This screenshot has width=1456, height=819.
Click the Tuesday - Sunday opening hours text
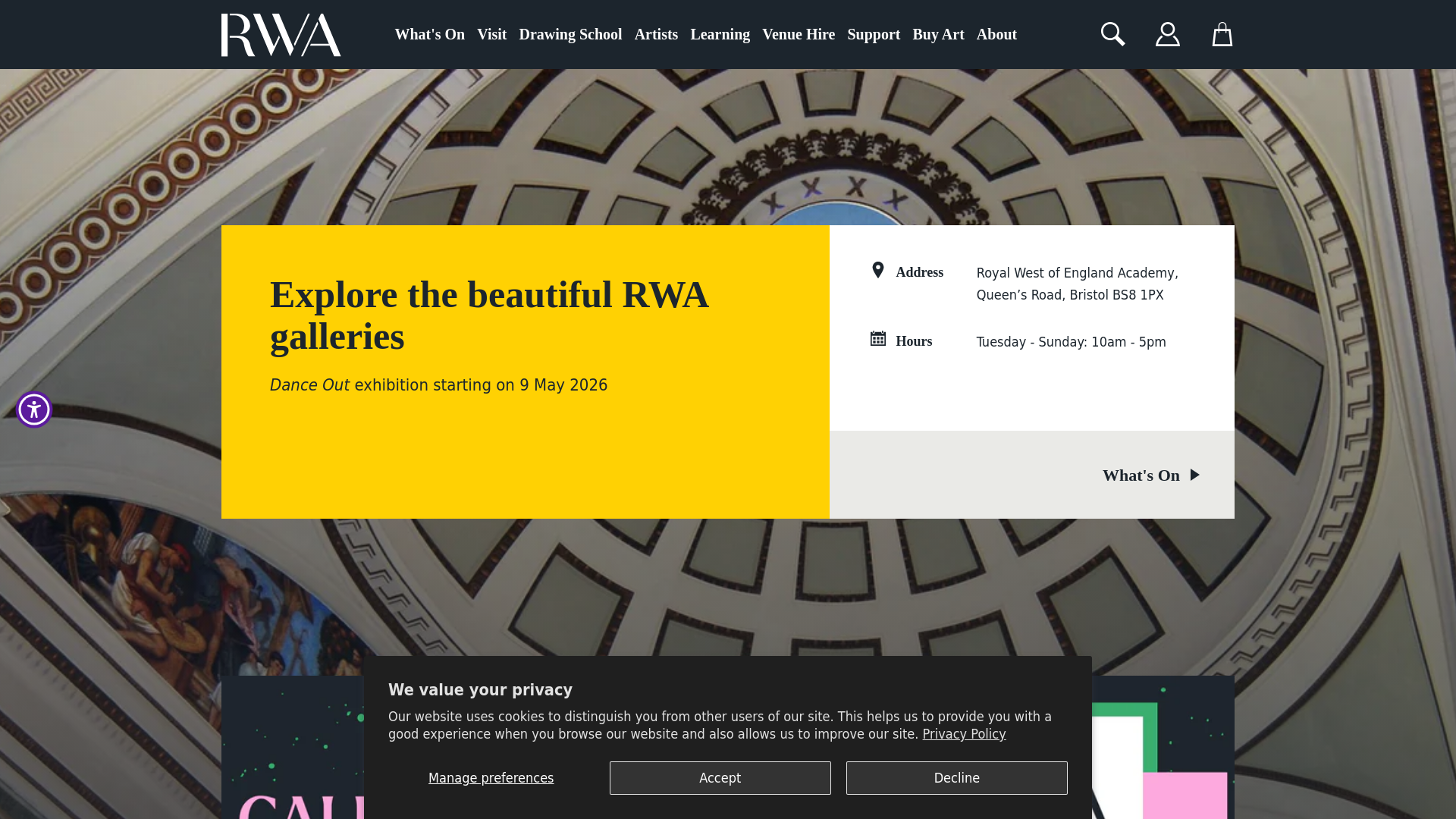coord(1072,342)
